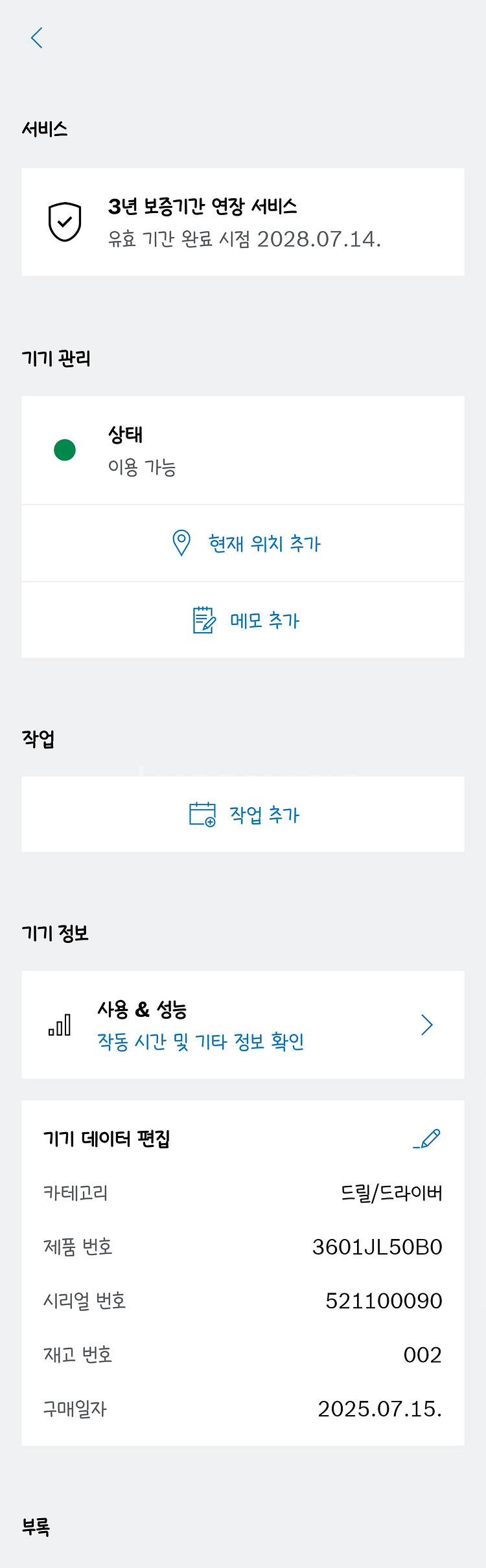Tap product number 3601JL50B0
The width and height of the screenshot is (486, 1568).
tap(377, 1247)
